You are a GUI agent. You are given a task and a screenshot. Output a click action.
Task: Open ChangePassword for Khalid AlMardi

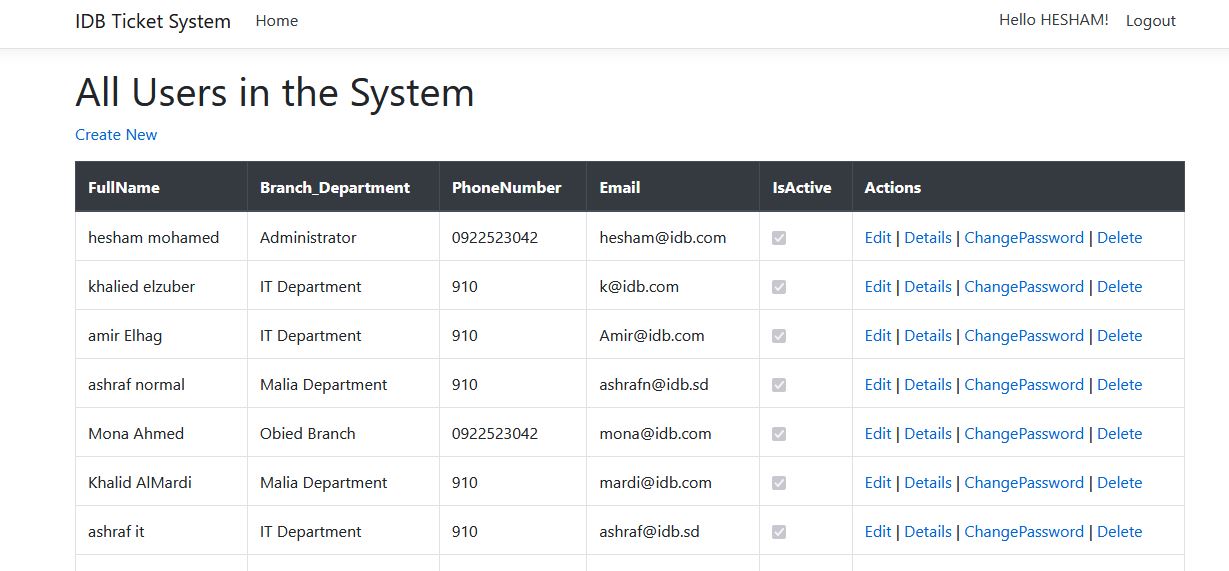click(x=1024, y=483)
